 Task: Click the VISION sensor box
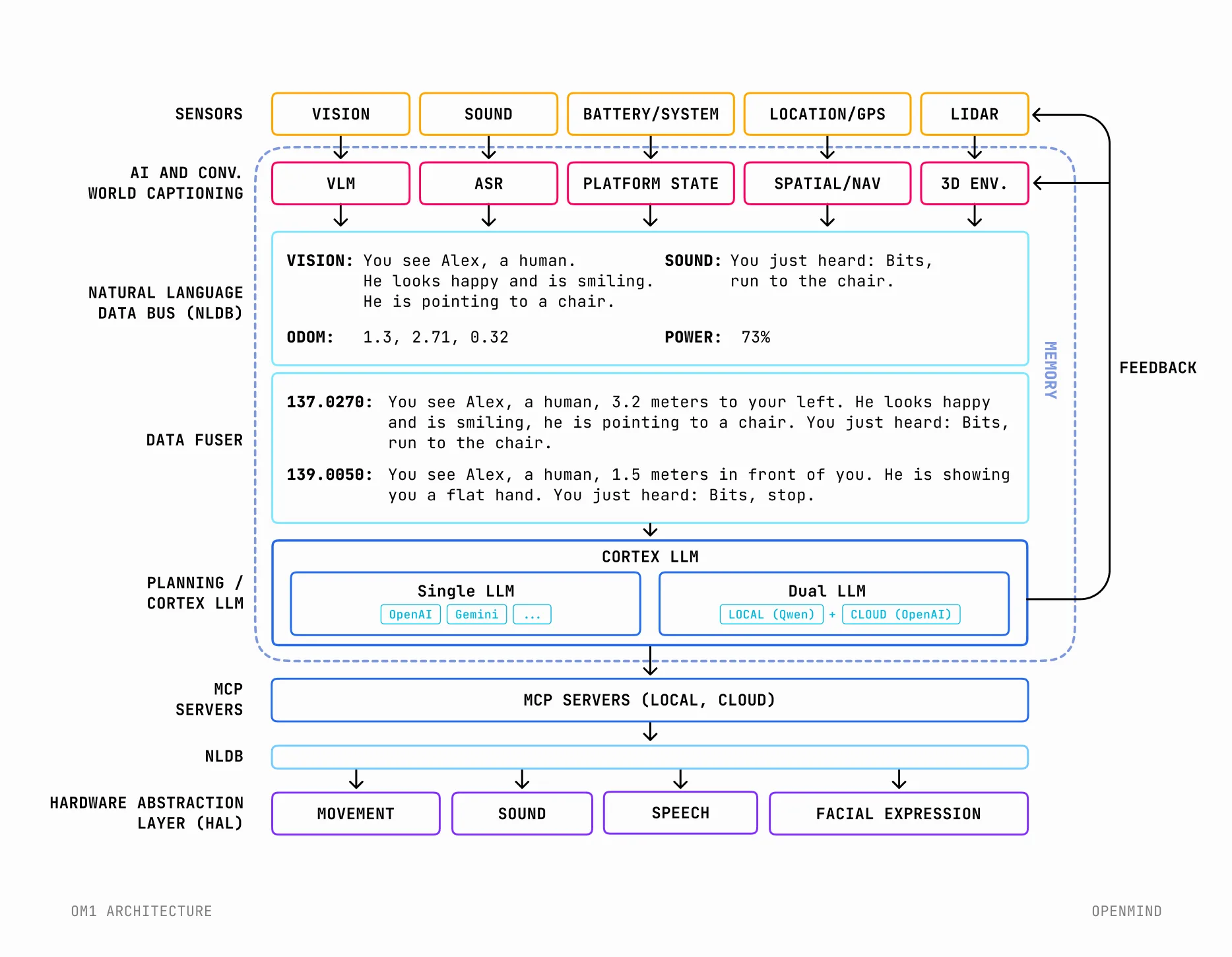(x=340, y=114)
